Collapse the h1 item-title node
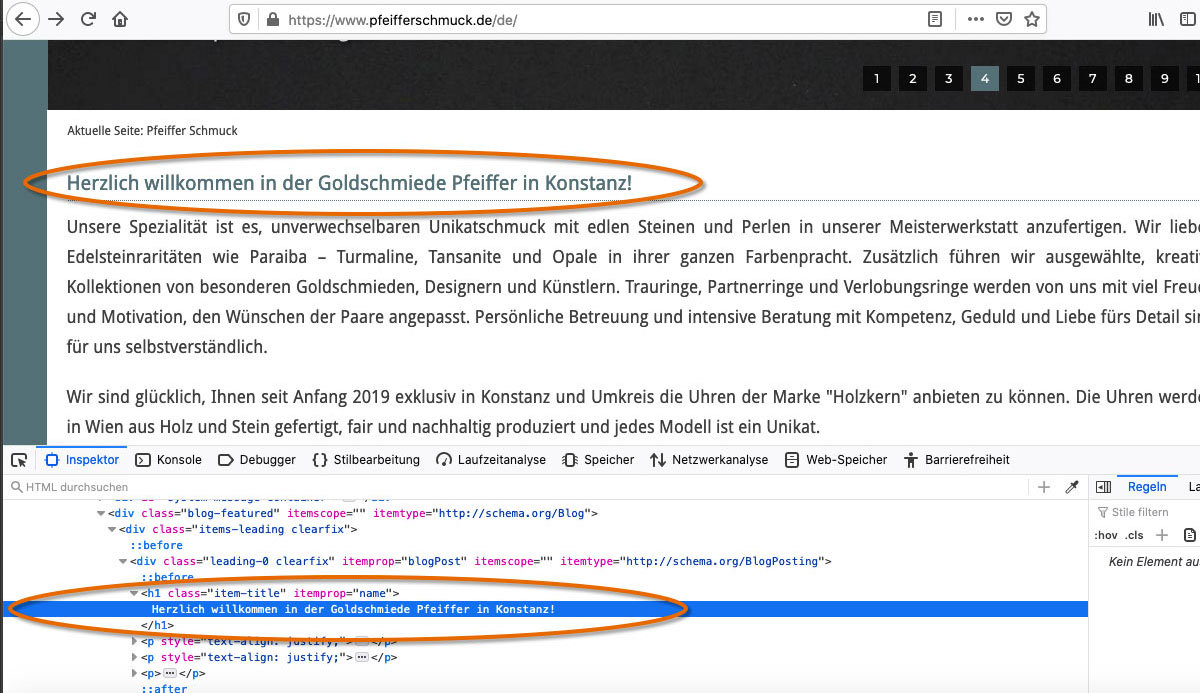The image size is (1200, 693). pyautogui.click(x=134, y=593)
